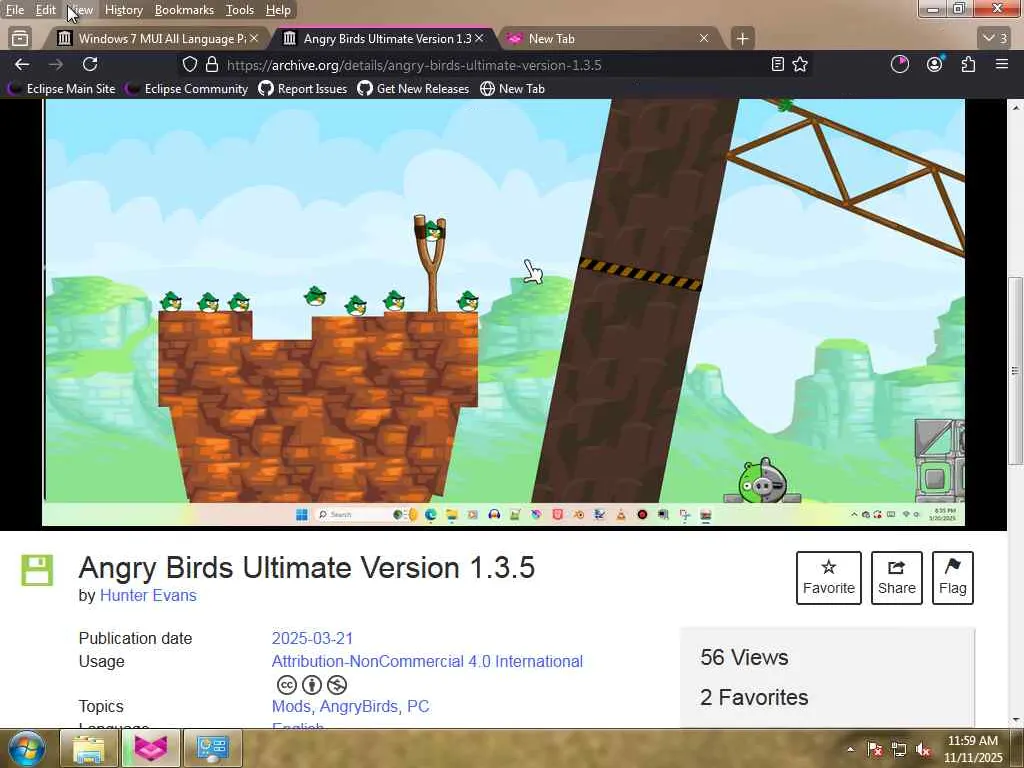Toggle reader view icon

pyautogui.click(x=777, y=64)
